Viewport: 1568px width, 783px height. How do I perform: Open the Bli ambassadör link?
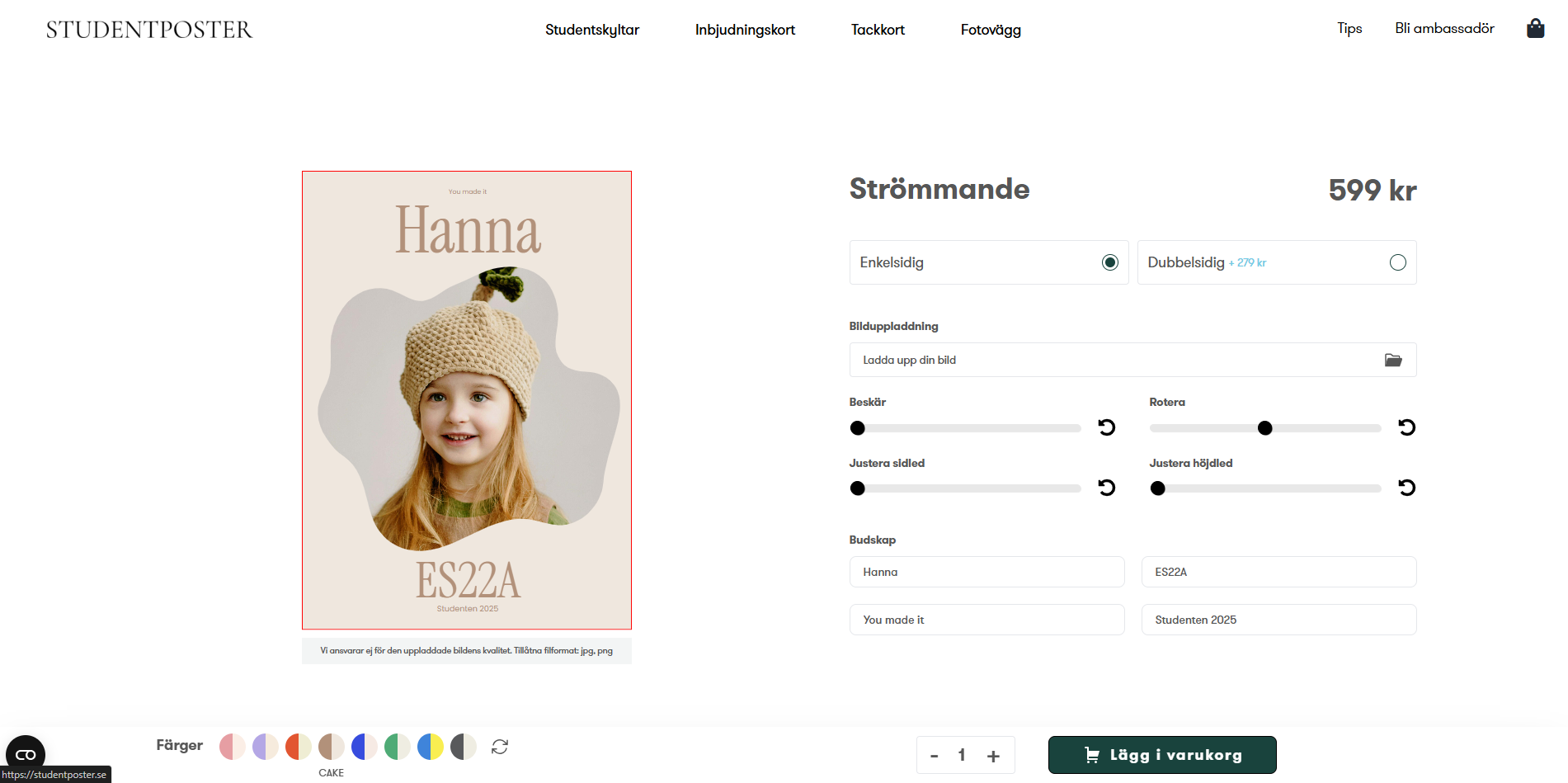click(1444, 29)
